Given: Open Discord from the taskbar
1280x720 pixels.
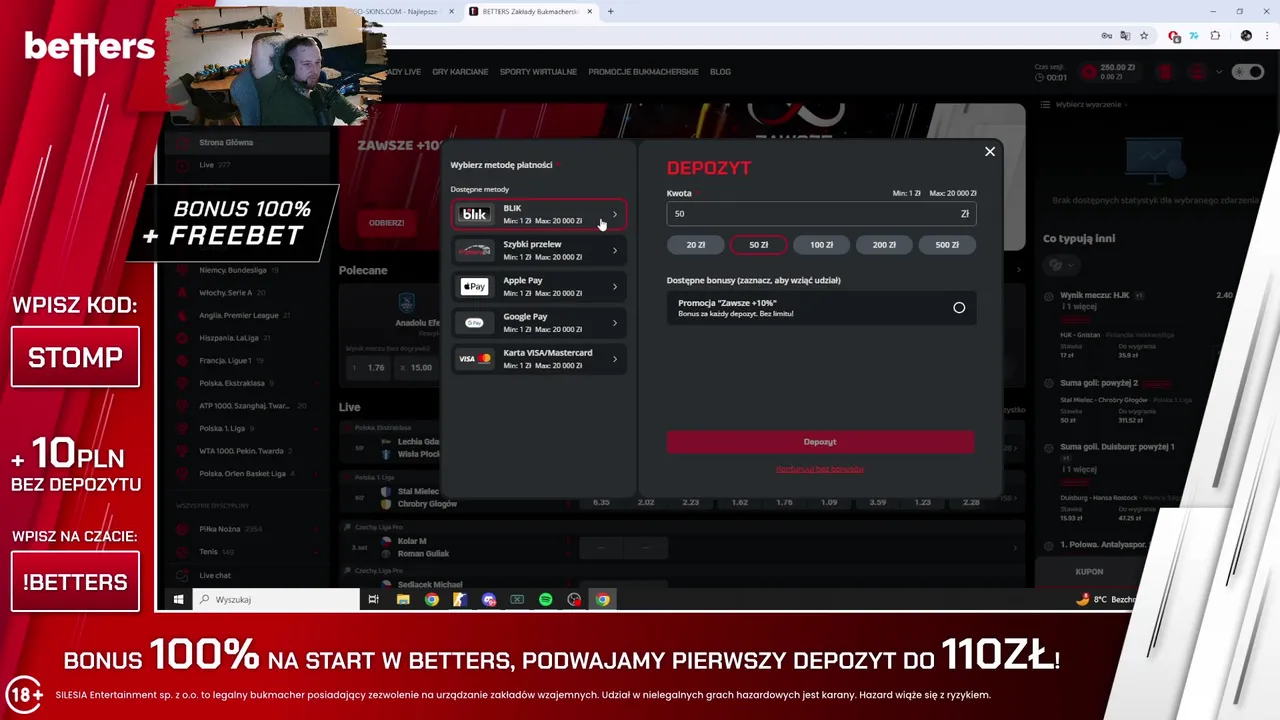Looking at the screenshot, I should pos(489,600).
